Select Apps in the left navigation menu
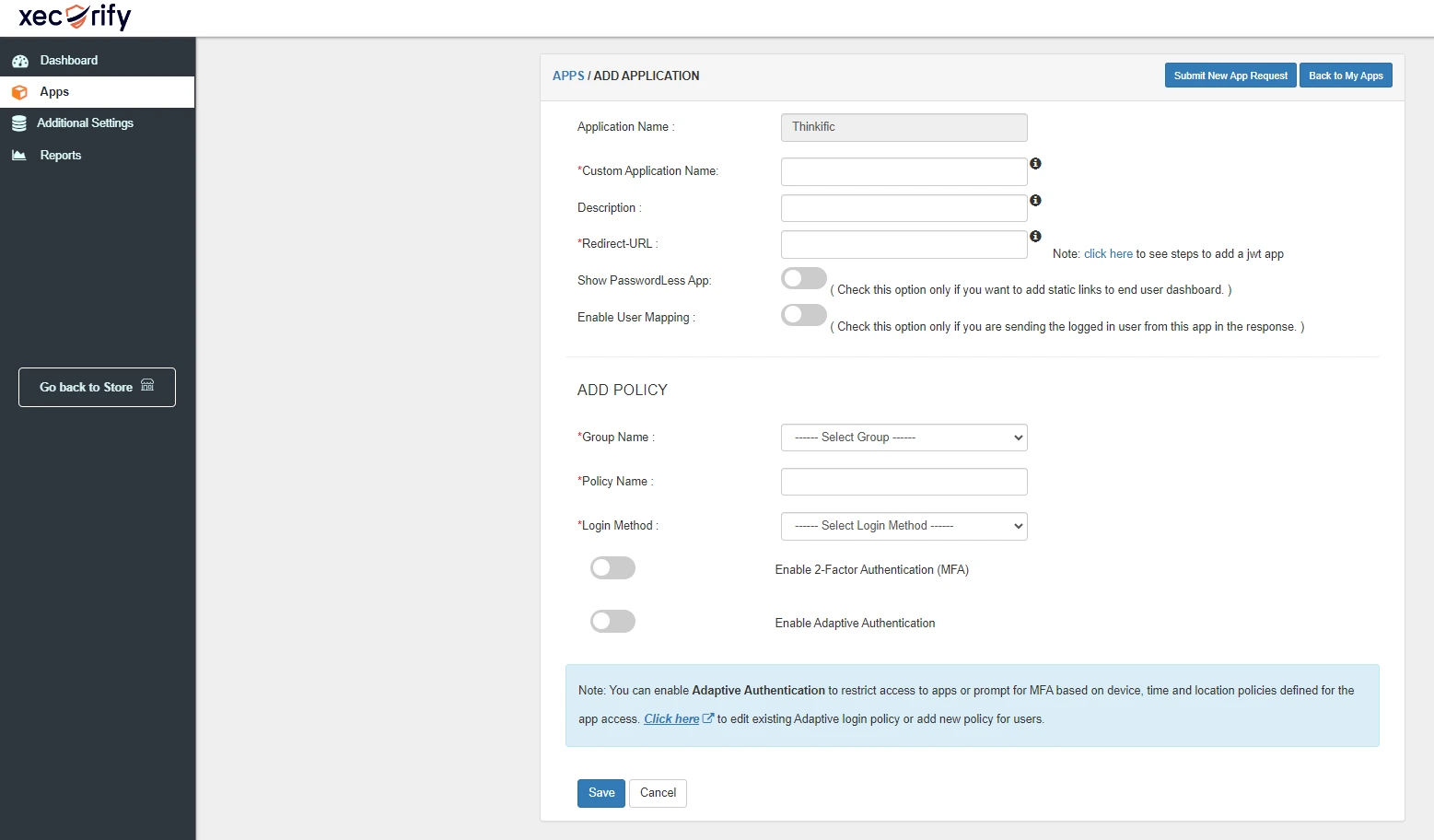1434x840 pixels. pos(53,92)
